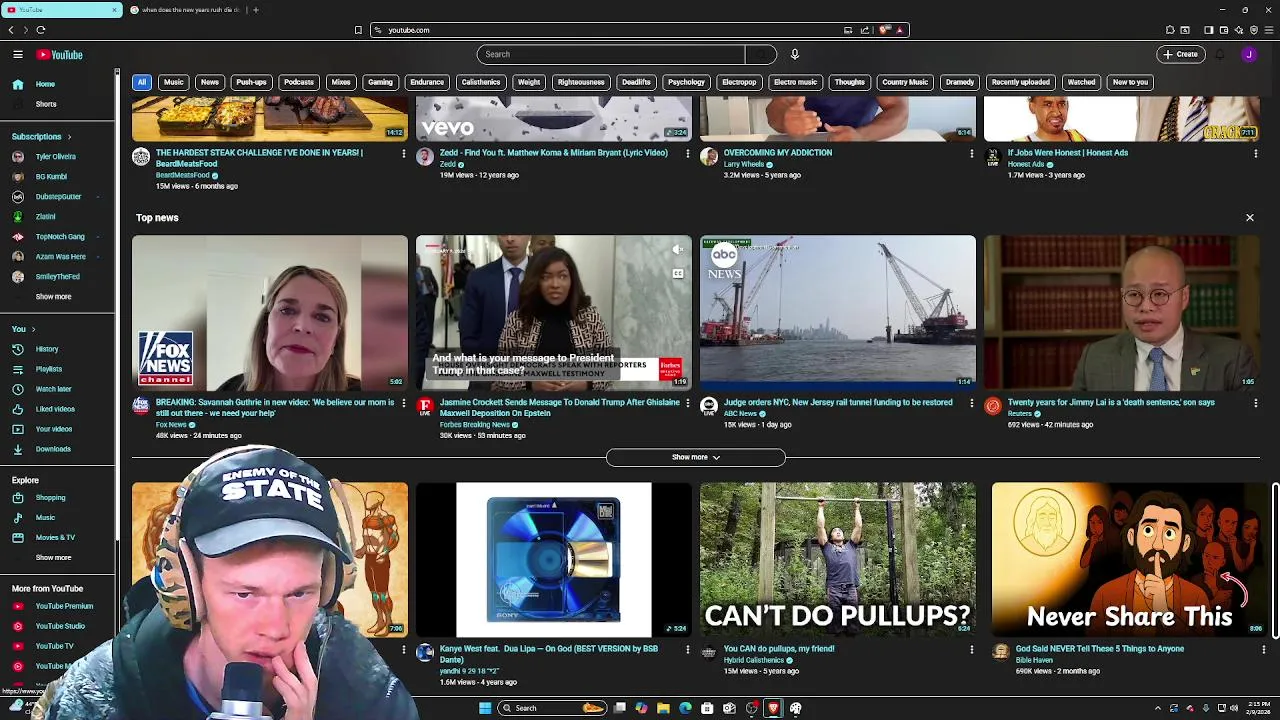The image size is (1280, 720).
Task: Open Microsoft Store from the taskbar
Action: point(707,708)
